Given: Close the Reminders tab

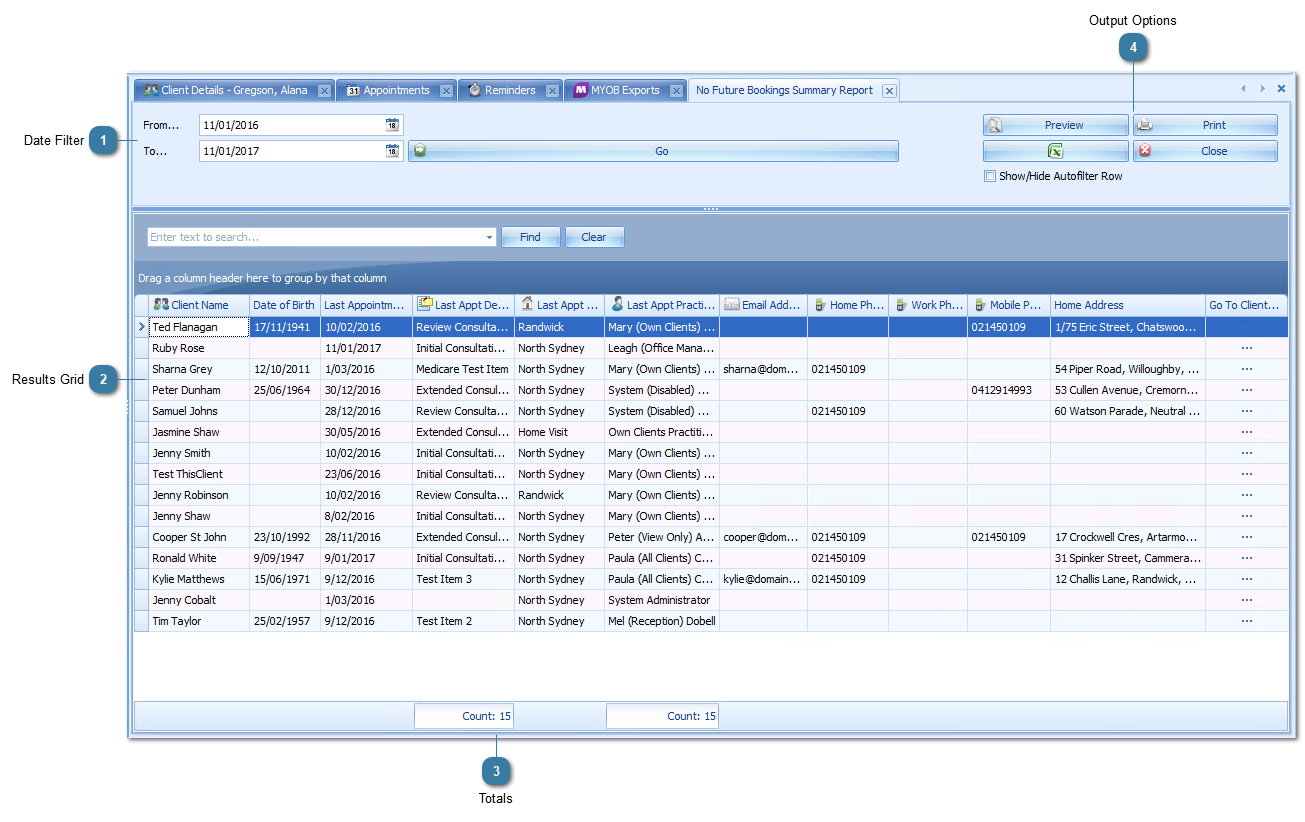Looking at the screenshot, I should pyautogui.click(x=552, y=91).
